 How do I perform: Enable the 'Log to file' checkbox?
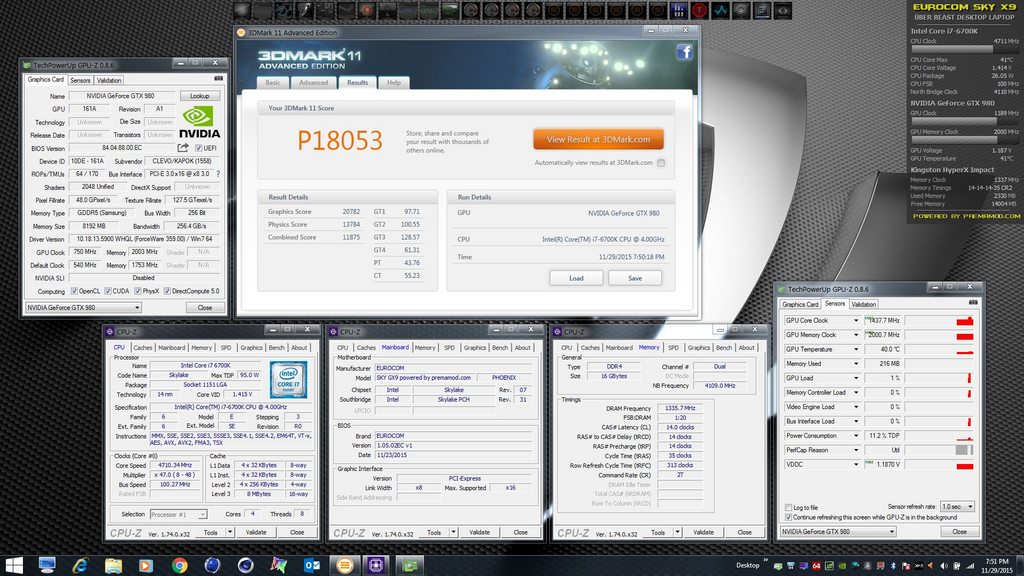(788, 507)
